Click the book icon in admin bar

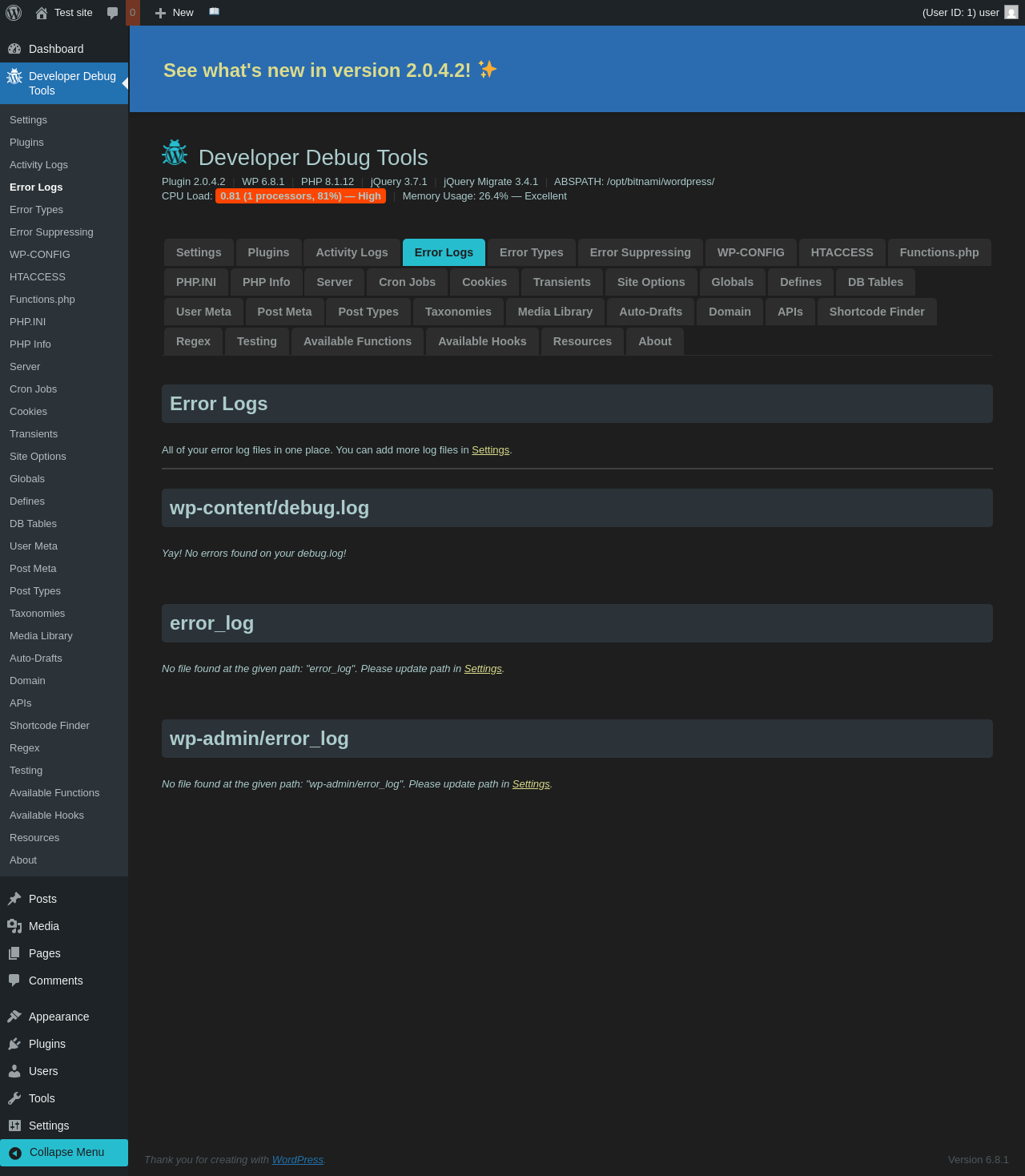click(214, 12)
